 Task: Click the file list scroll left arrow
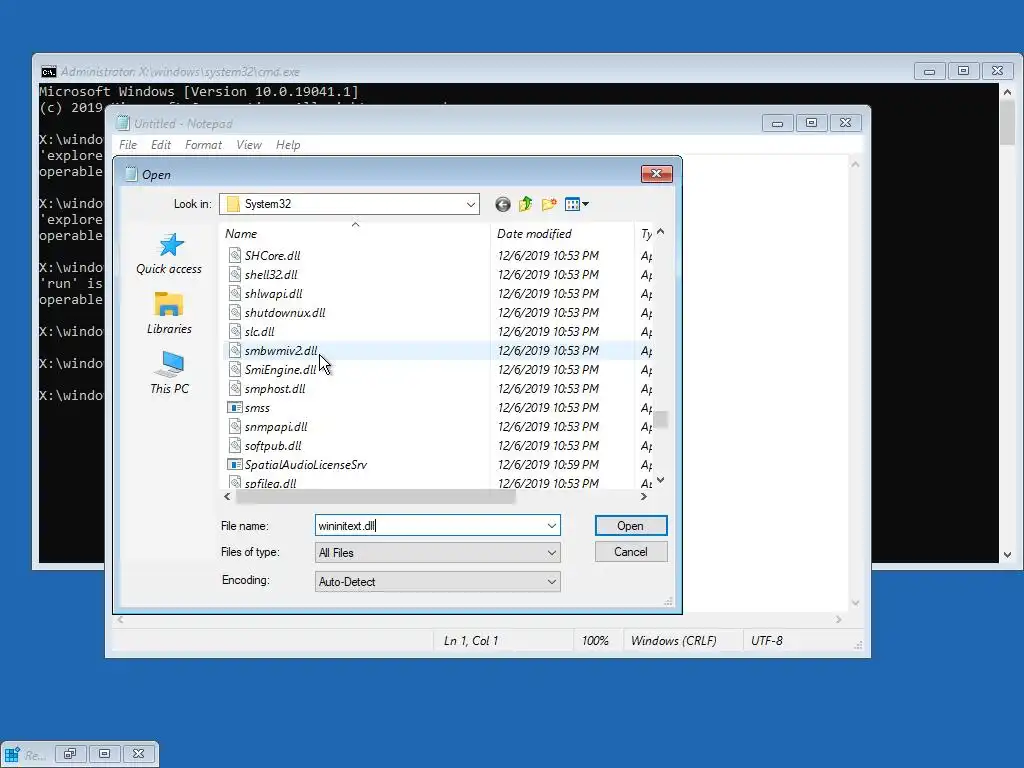click(227, 496)
